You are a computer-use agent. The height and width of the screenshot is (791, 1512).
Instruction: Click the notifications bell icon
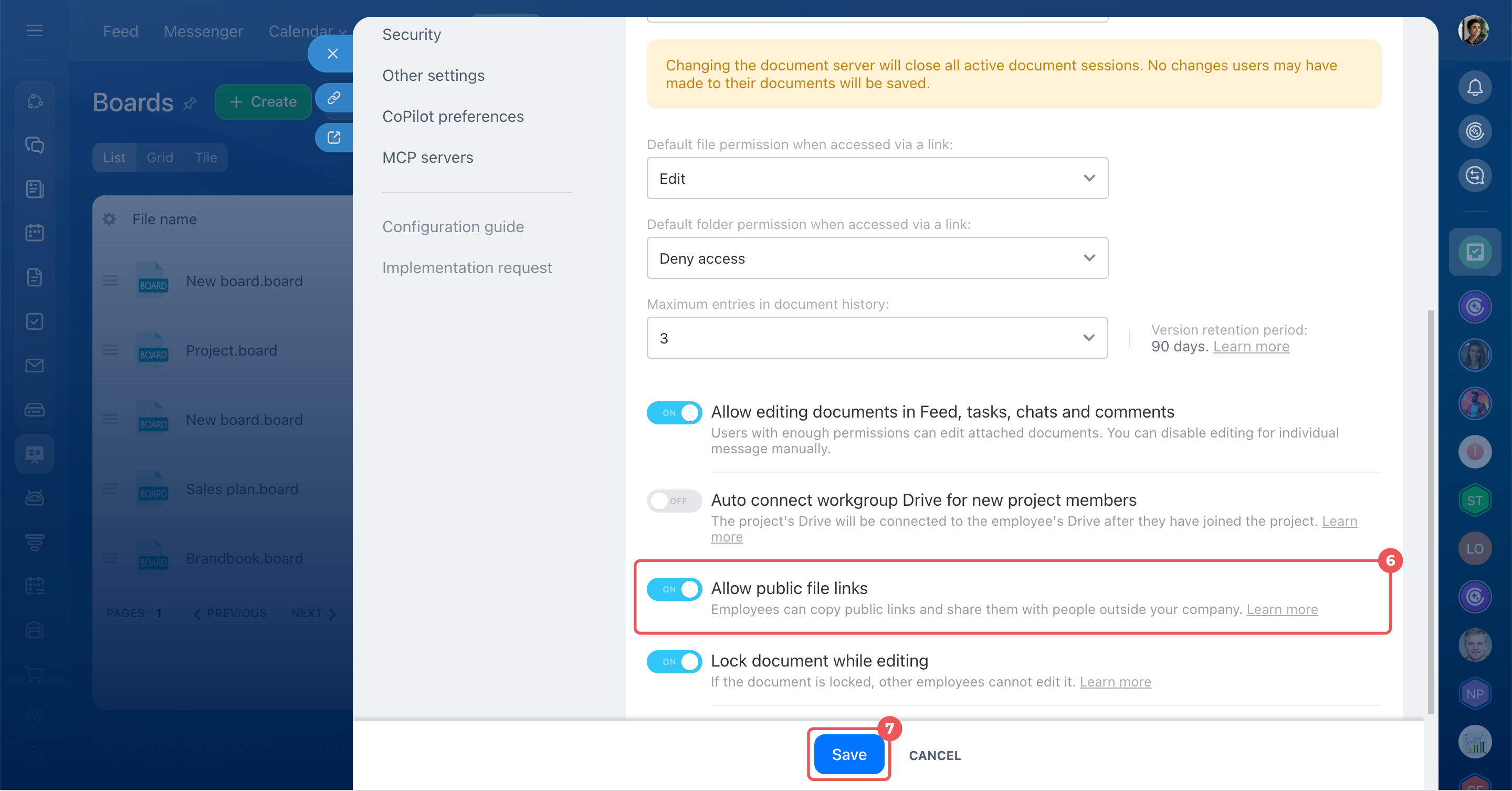point(1474,88)
